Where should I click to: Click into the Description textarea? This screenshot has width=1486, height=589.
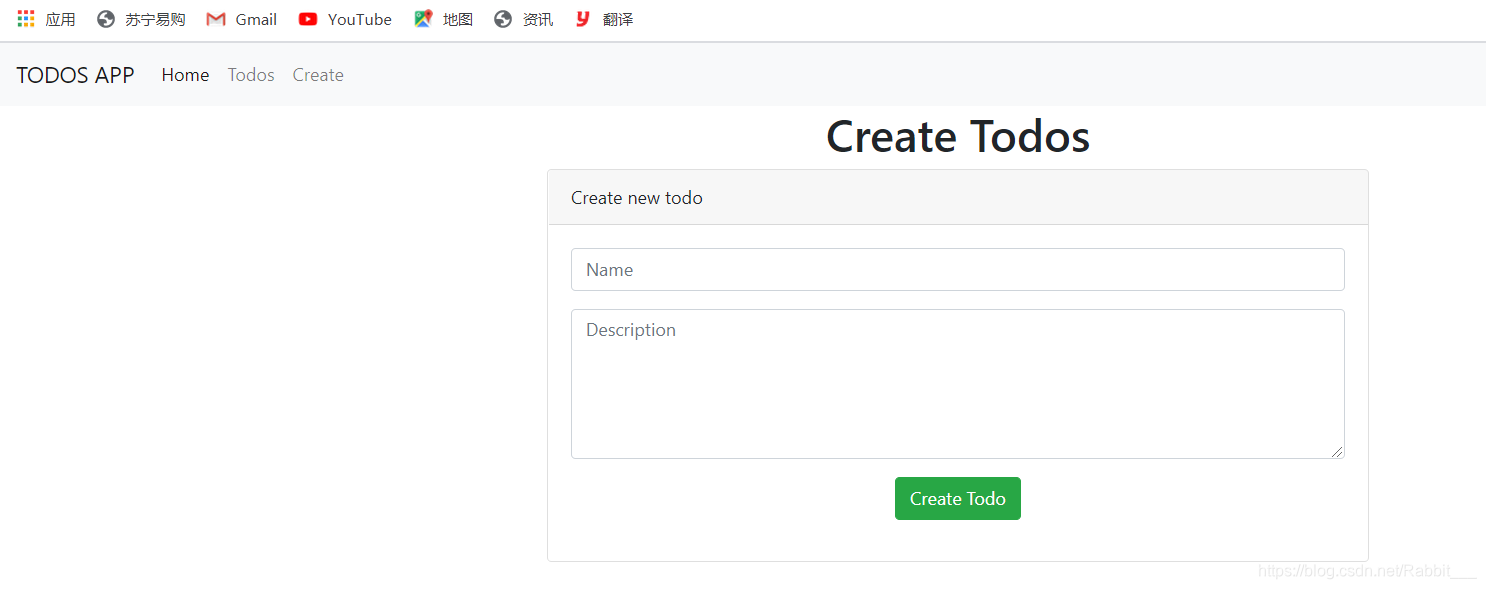point(957,384)
